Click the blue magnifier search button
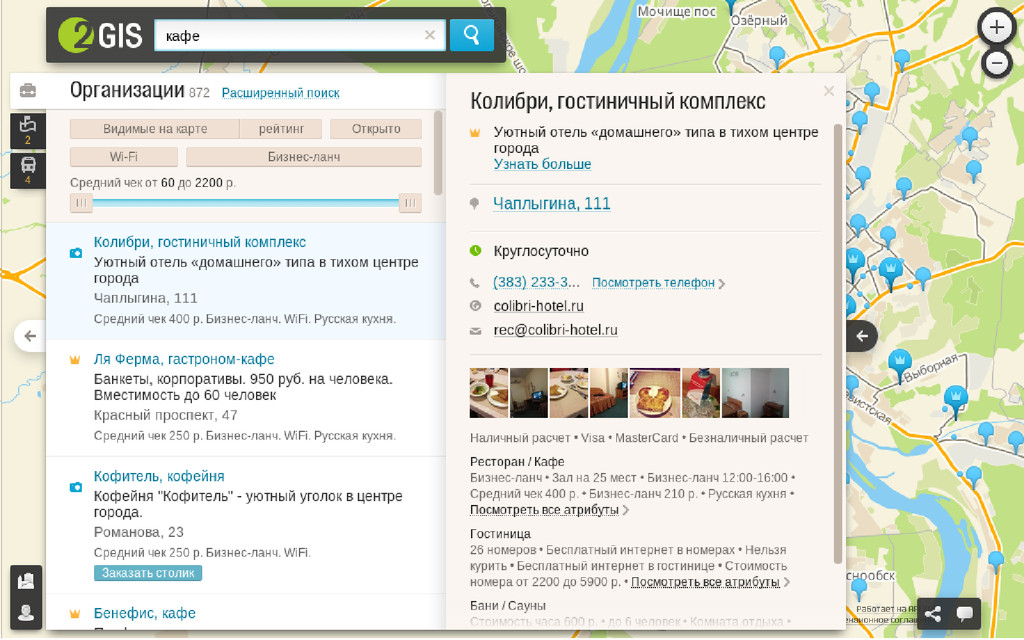1024x640 pixels. tap(472, 35)
